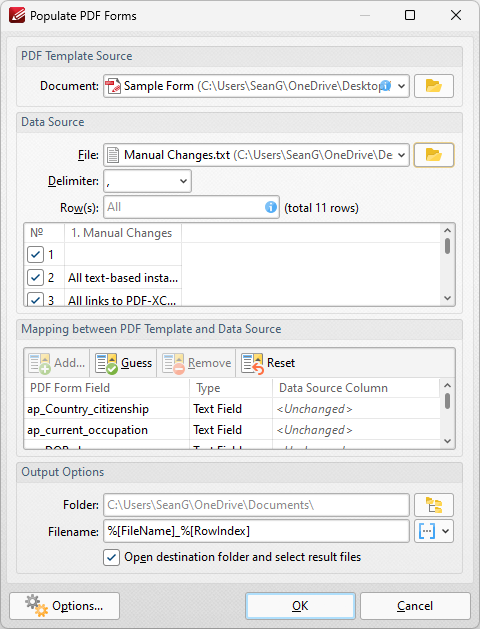
Task: Expand the data source File dropdown
Action: (x=401, y=155)
